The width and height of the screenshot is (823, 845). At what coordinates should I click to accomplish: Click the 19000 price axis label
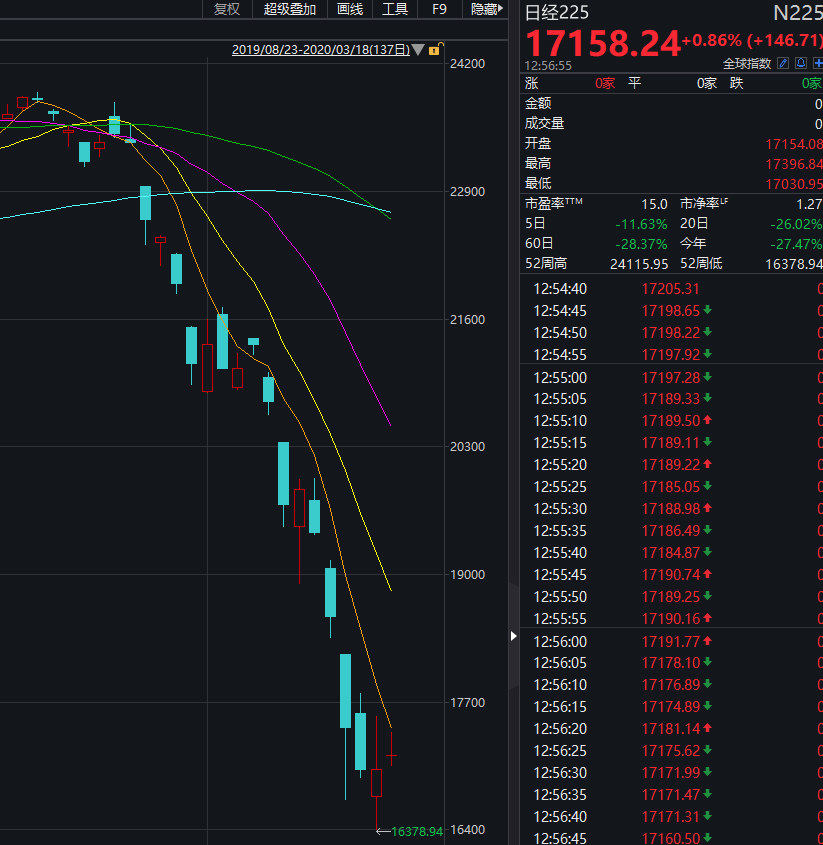[x=467, y=575]
